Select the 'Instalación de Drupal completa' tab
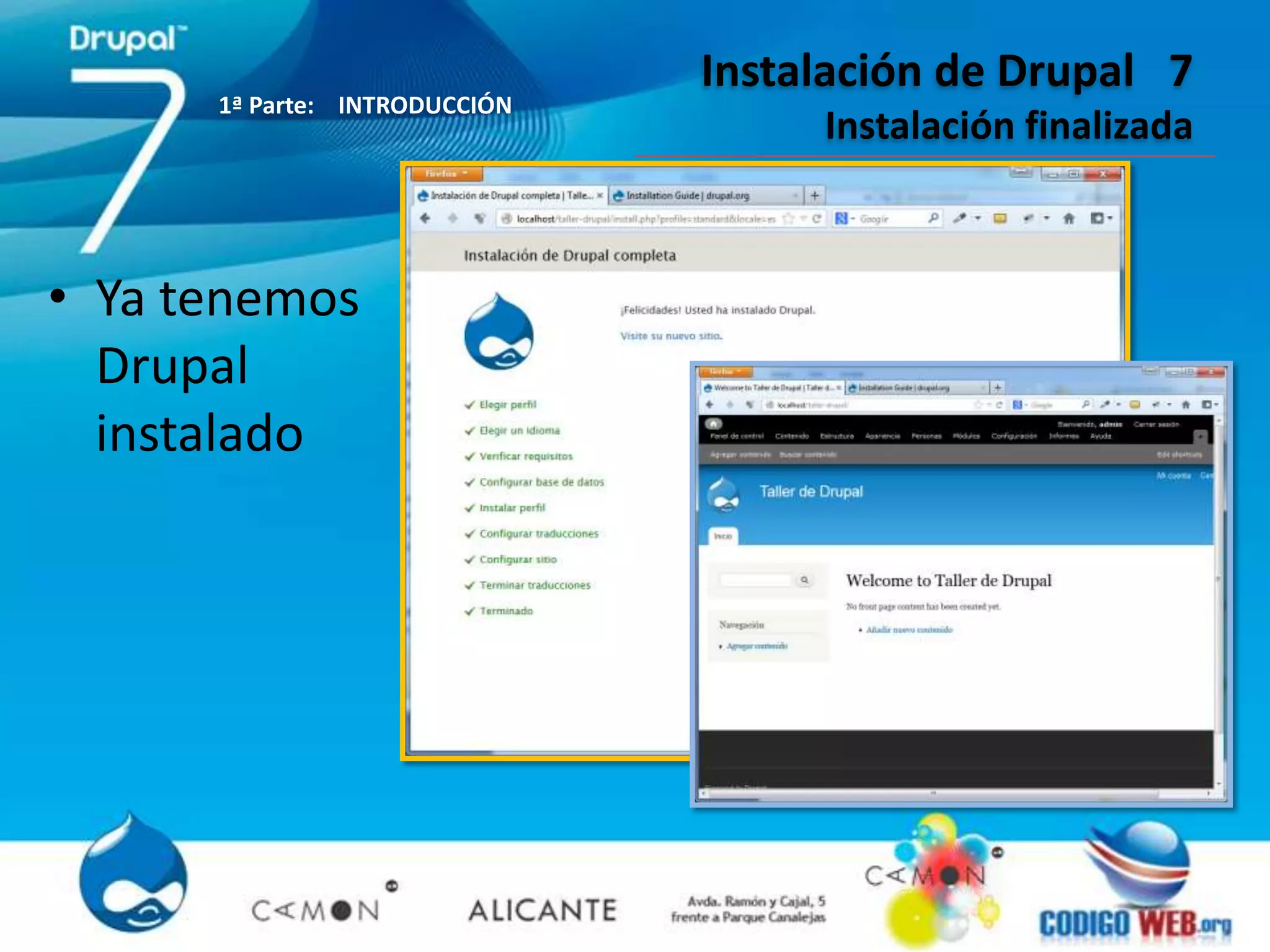Viewport: 1270px width, 952px height. (x=510, y=196)
